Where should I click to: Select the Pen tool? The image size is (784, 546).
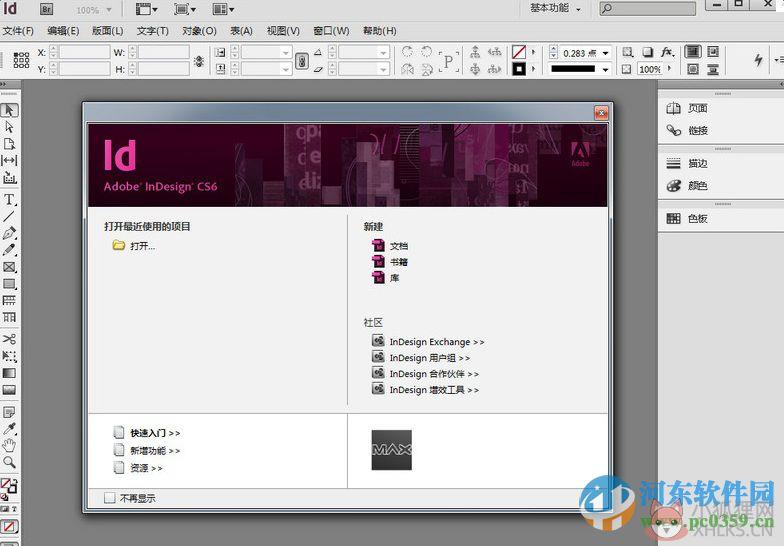tap(9, 233)
